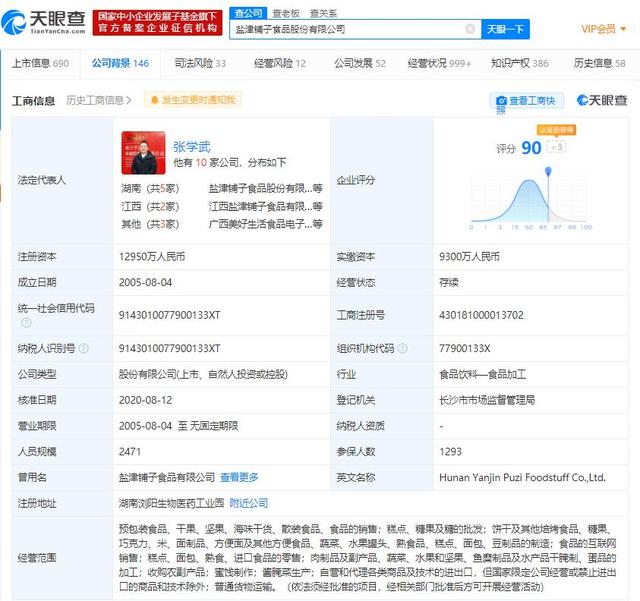Click the bell icon in 发生变更时通知我

154,100
